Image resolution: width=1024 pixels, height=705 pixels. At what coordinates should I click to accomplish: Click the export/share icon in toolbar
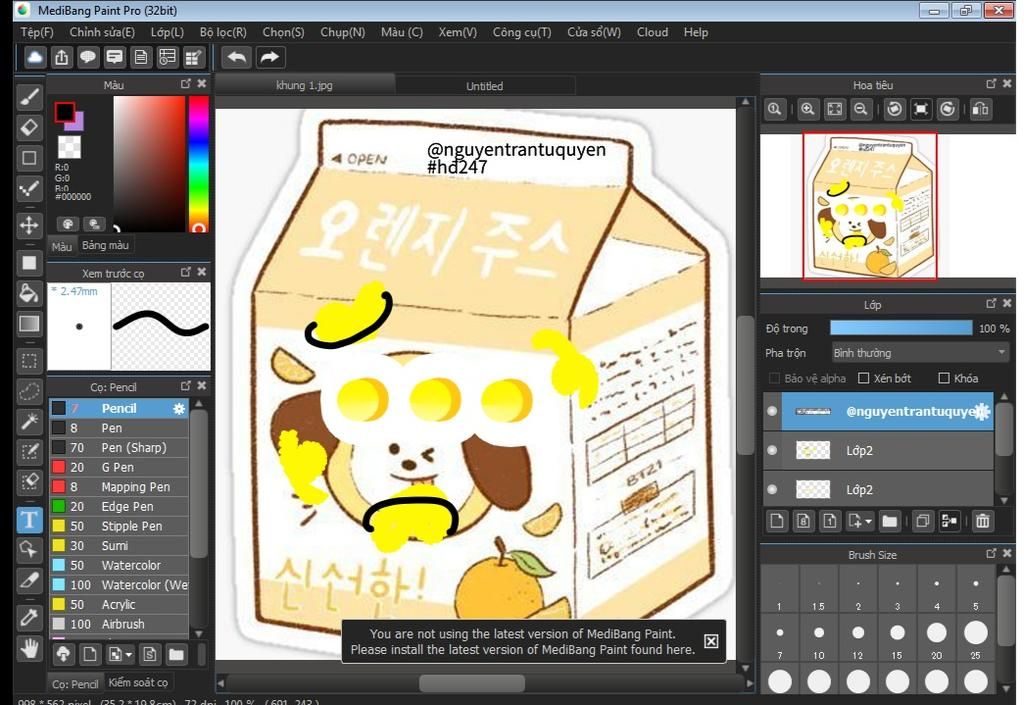point(61,57)
